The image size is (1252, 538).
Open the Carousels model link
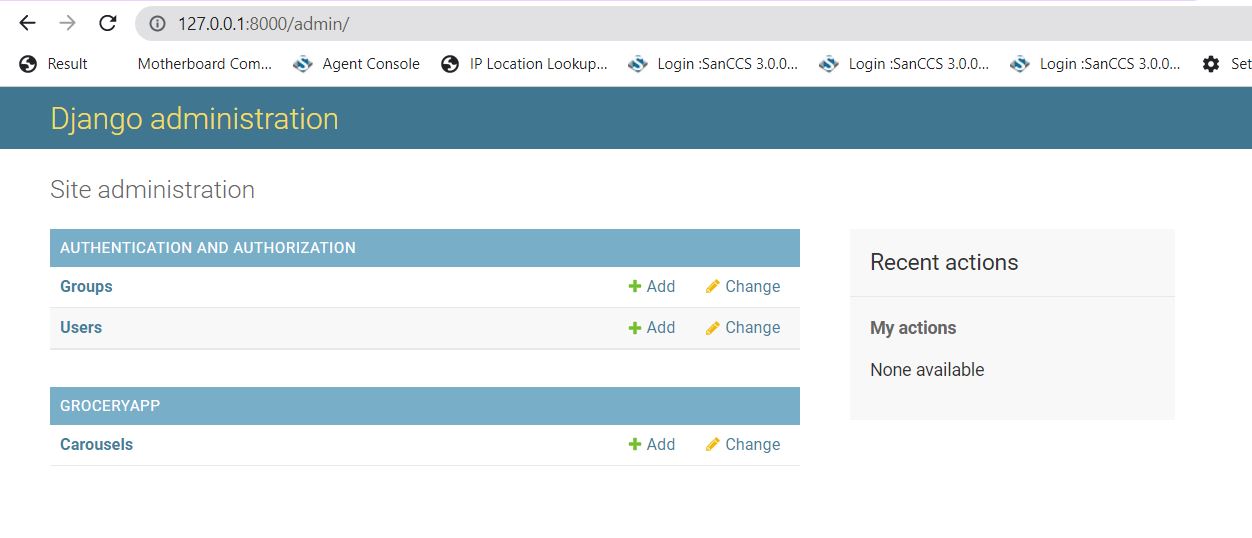coord(96,445)
